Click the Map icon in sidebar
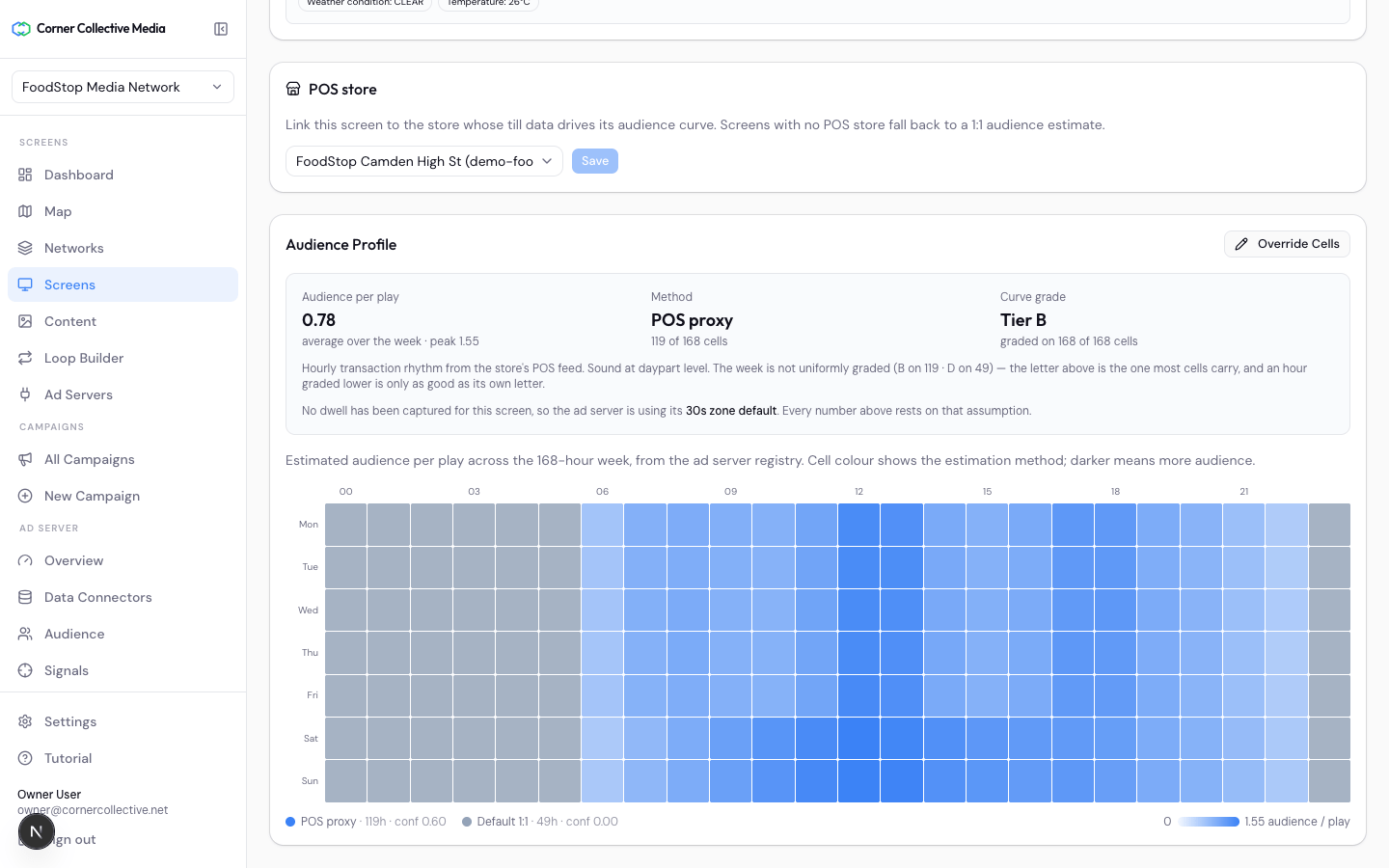 tap(25, 211)
